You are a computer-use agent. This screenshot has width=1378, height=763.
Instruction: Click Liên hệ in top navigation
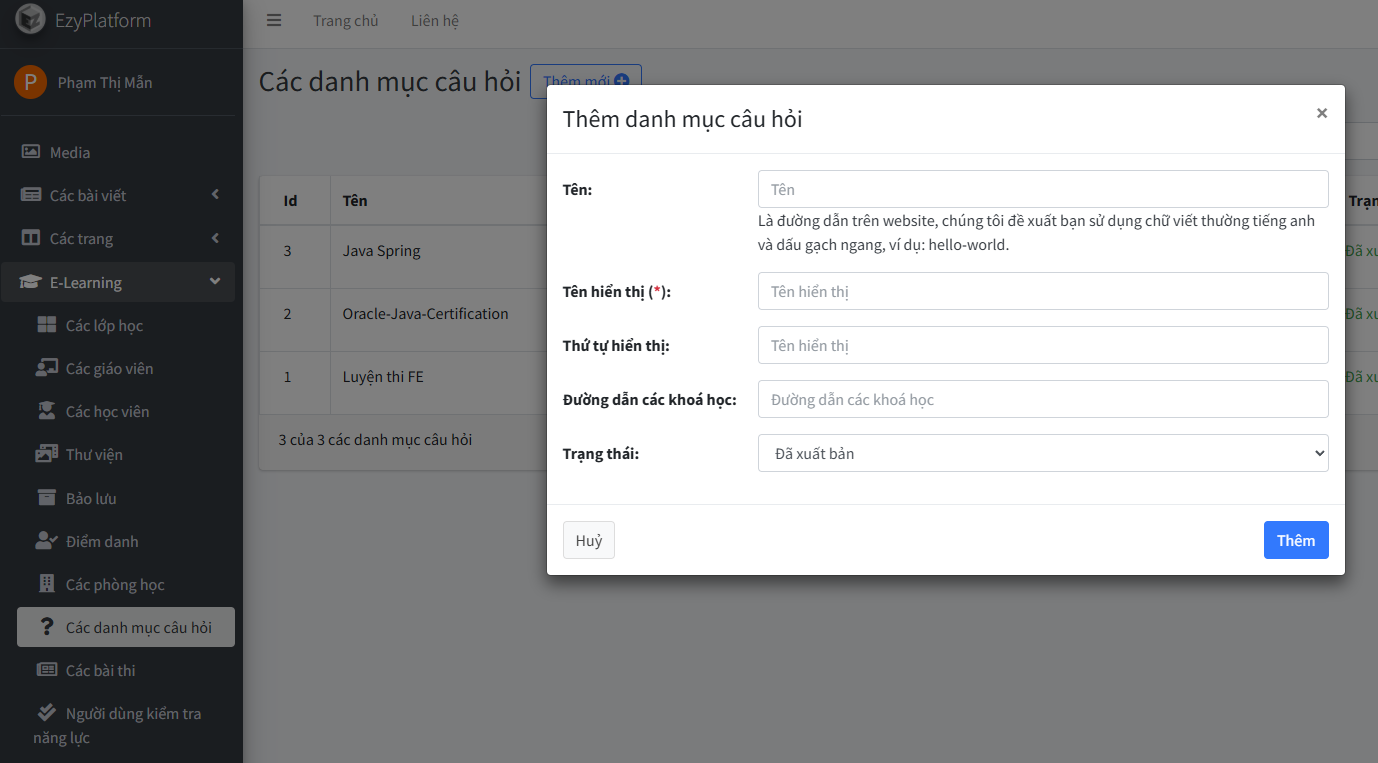(x=434, y=21)
